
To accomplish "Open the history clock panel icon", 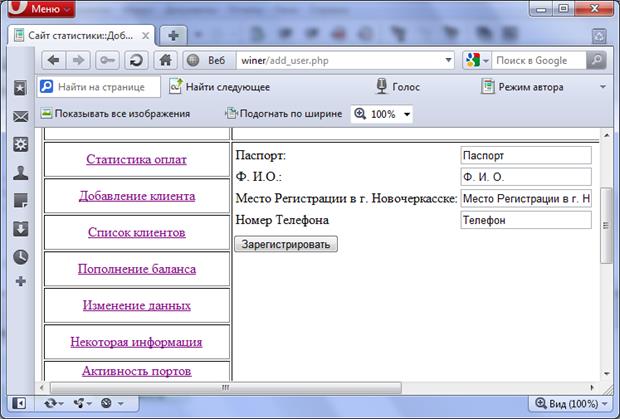I will coord(21,257).
